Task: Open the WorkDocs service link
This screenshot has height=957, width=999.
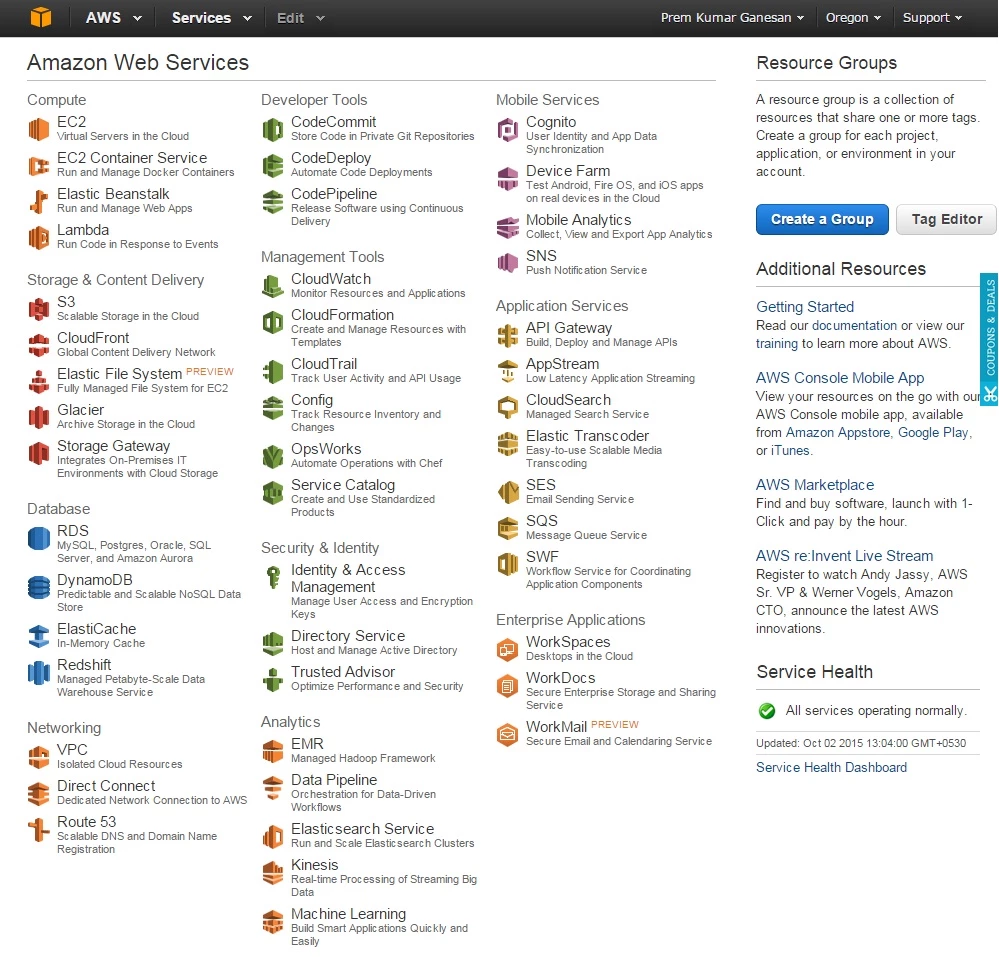Action: [561, 677]
